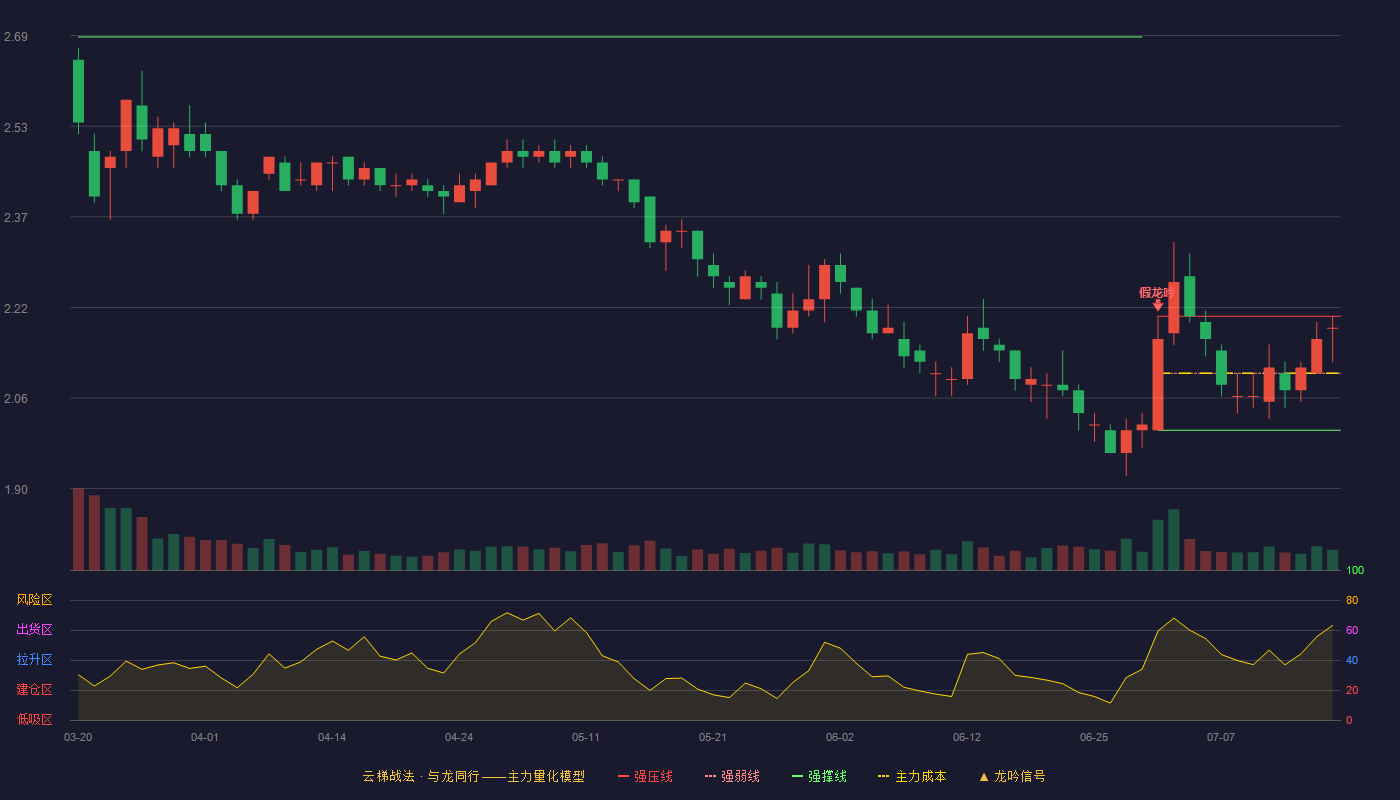Click the 风险区 zone label
1400x800 pixels.
pyautogui.click(x=34, y=600)
